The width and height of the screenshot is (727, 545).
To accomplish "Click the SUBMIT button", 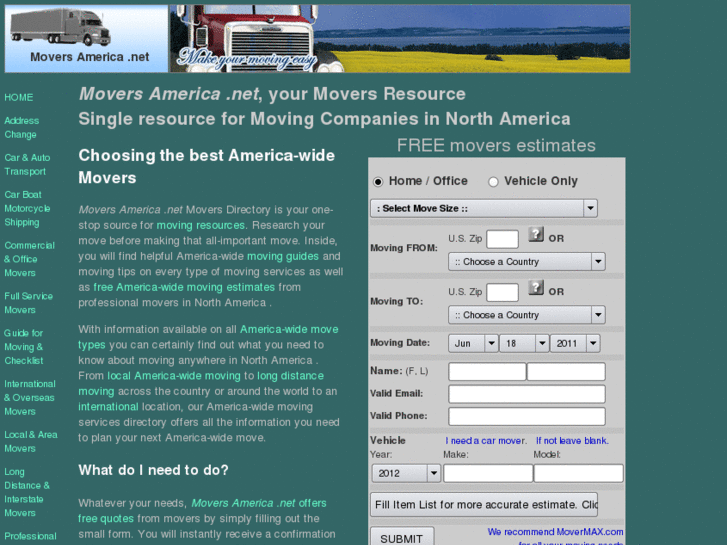I will (402, 538).
